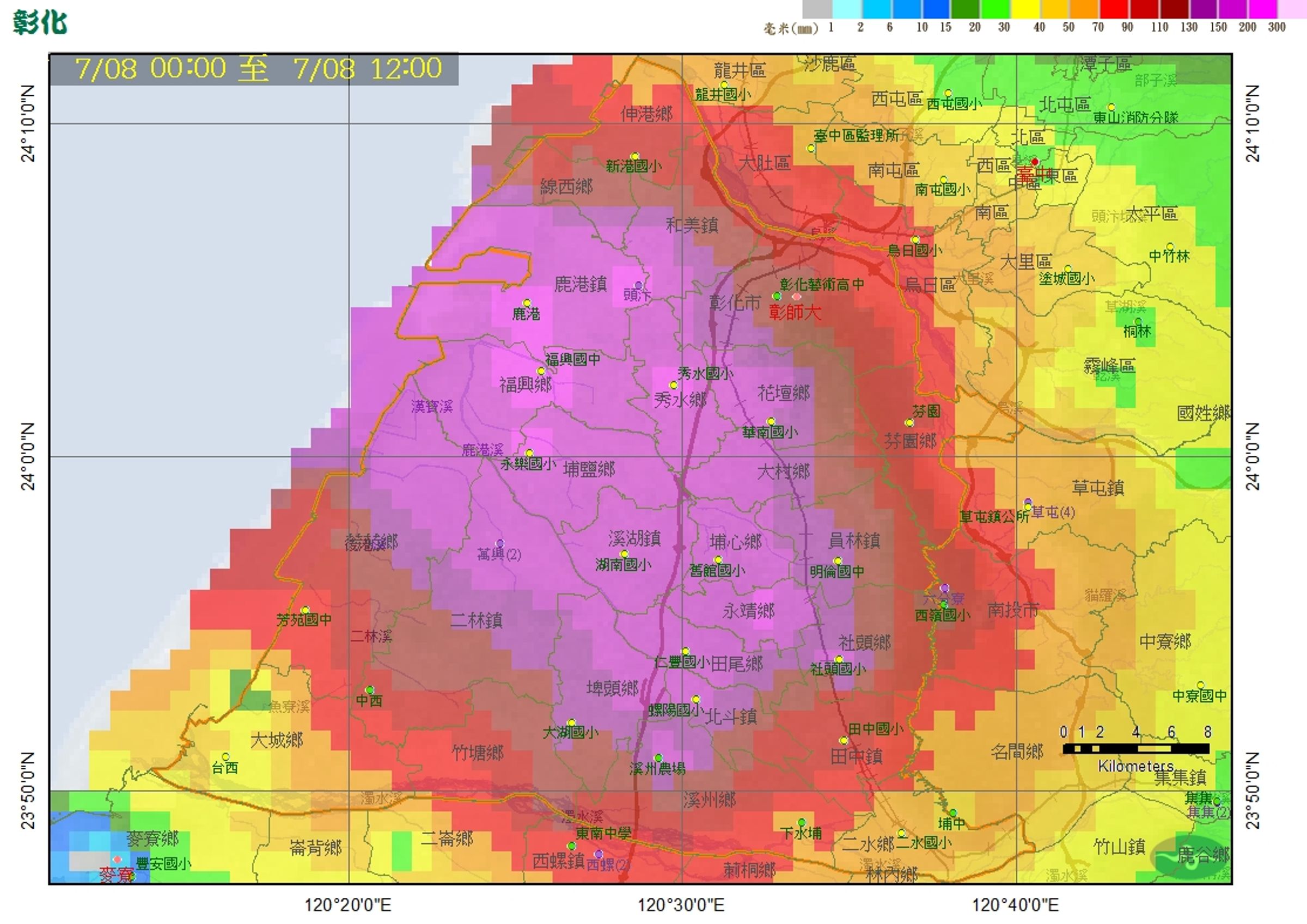
Task: Select the orange legend swatch before 70
Action: [1084, 9]
